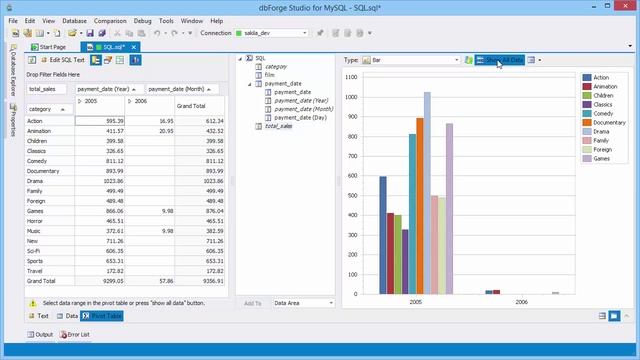Click the warning icon in hint bar
Image resolution: width=640 pixels, height=360 pixels.
pyautogui.click(x=33, y=303)
